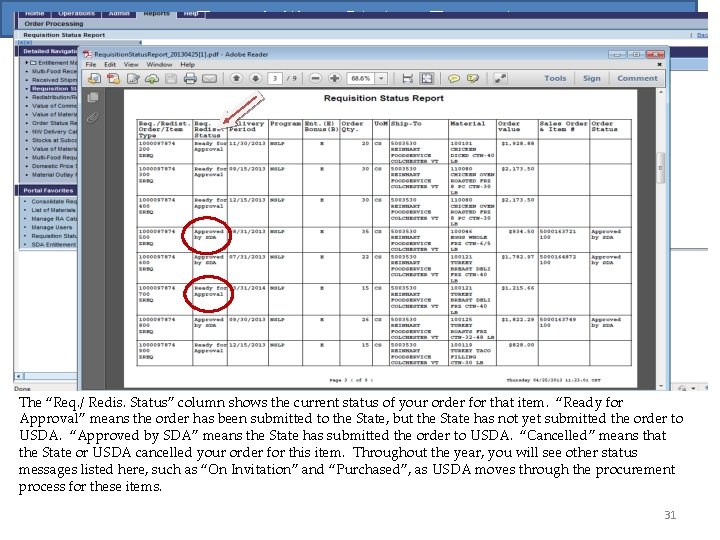Select NW Delivery Cal... navigation link
This screenshot has width=720, height=540.
54,132
